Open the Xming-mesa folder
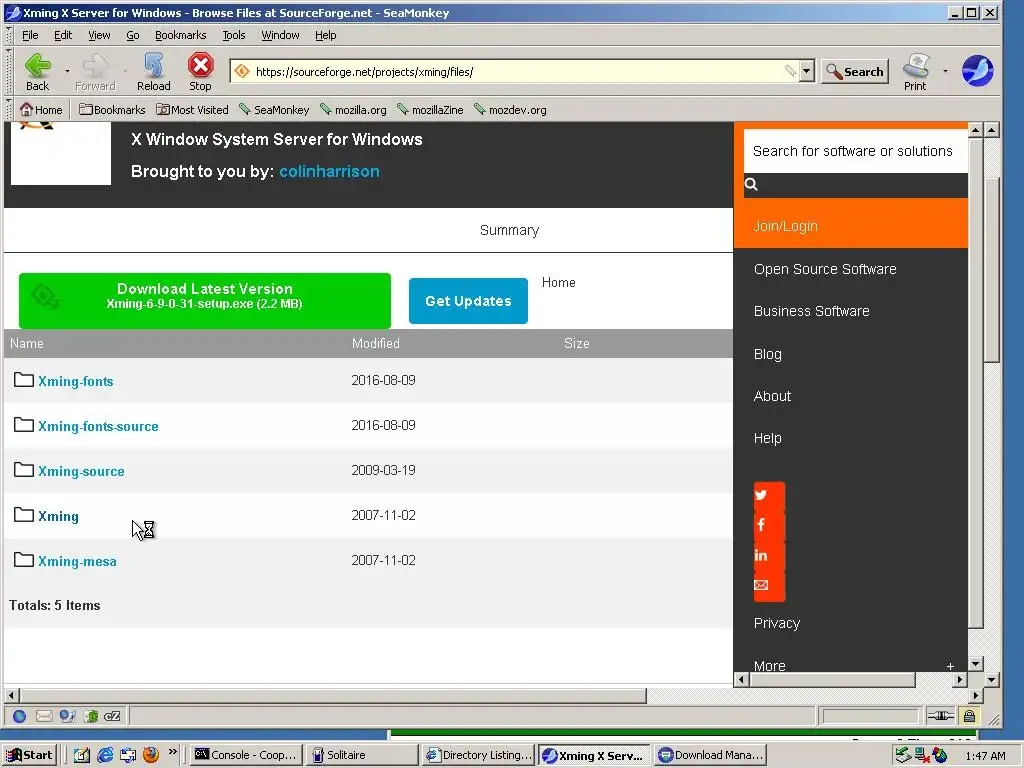Viewport: 1024px width, 768px height. [x=77, y=562]
